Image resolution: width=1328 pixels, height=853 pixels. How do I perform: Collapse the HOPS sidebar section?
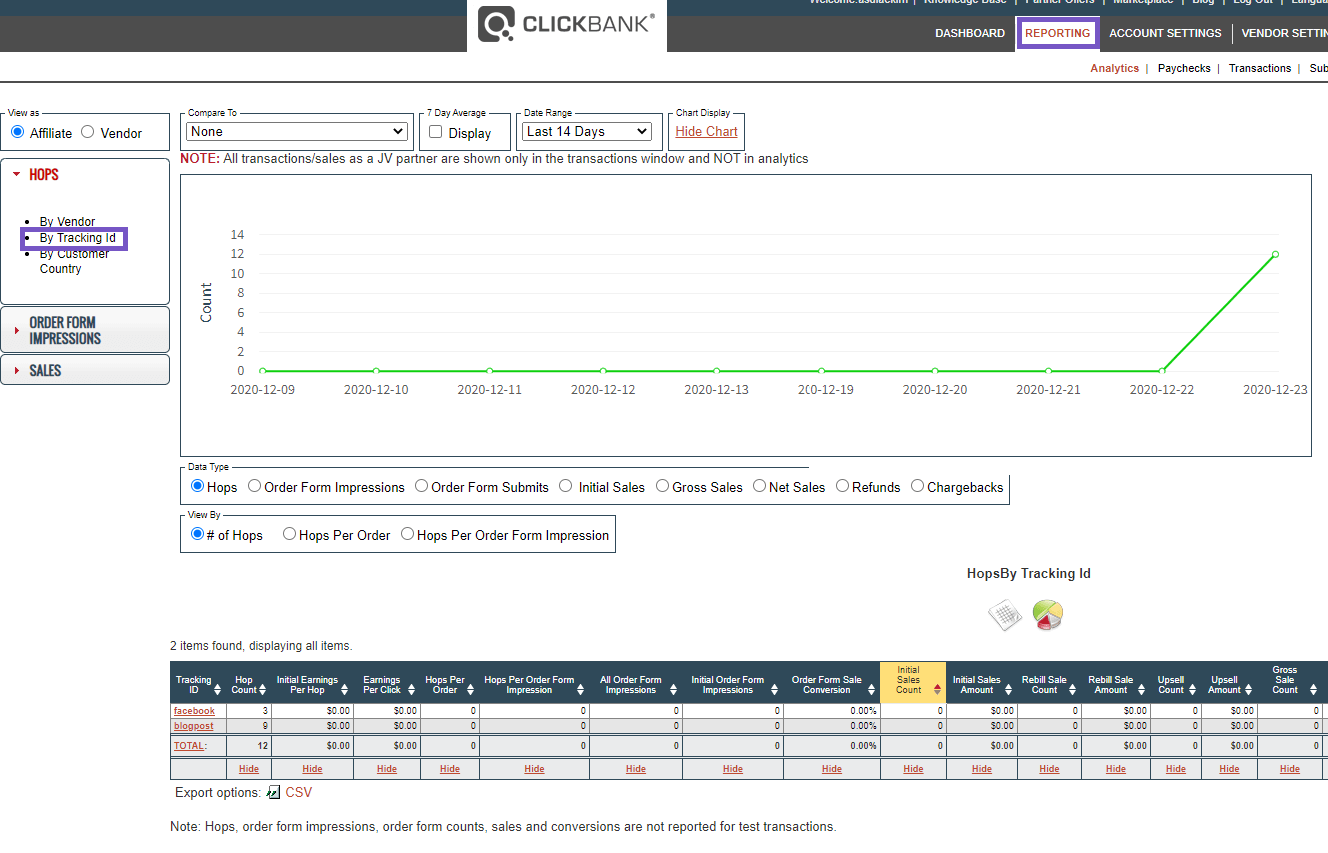point(44,174)
